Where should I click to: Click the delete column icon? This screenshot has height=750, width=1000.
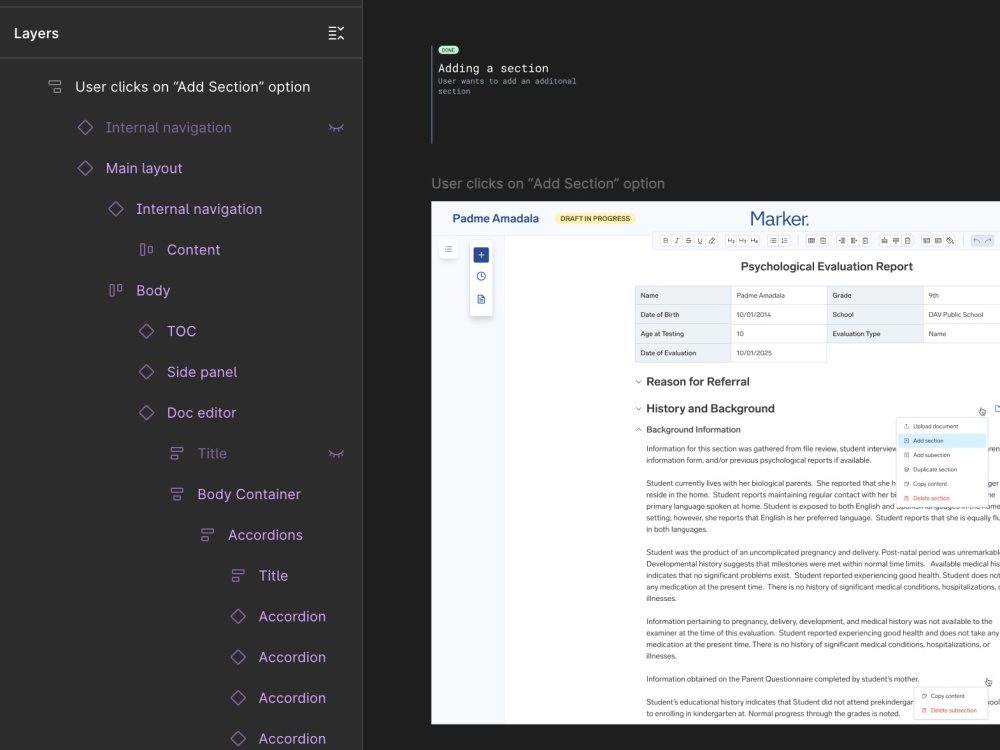(x=865, y=240)
